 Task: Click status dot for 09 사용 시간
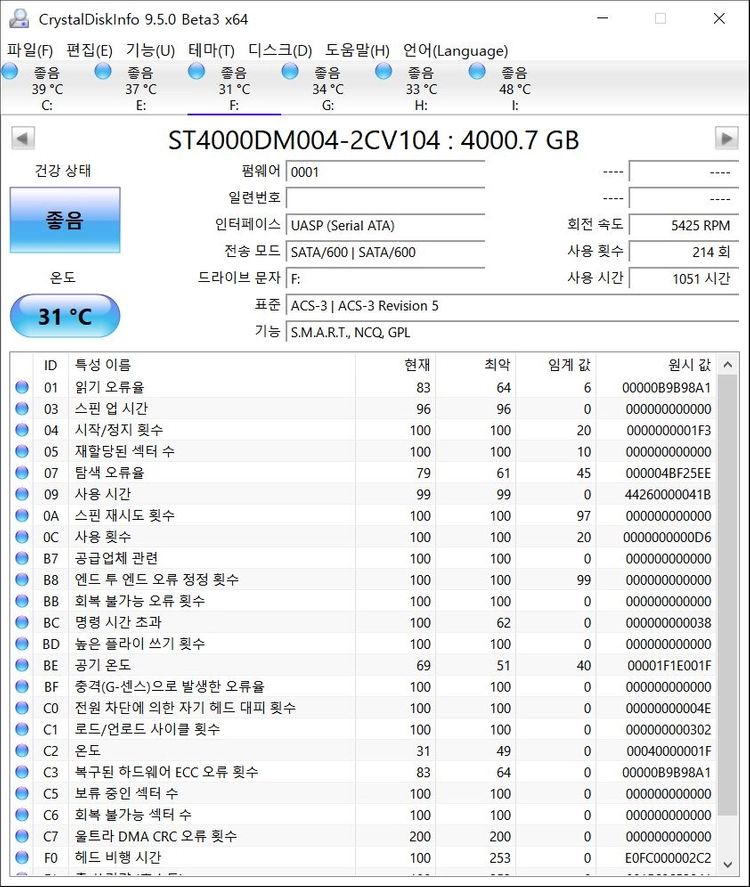(22, 494)
